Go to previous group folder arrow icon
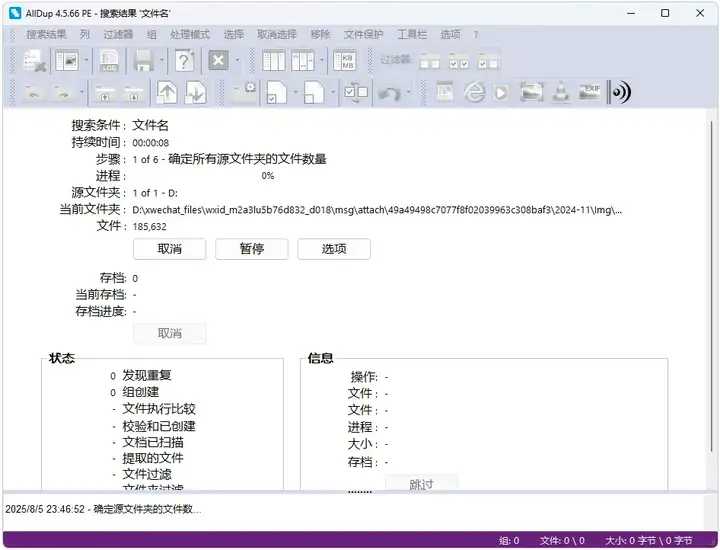This screenshot has width=720, height=550. 34,93
